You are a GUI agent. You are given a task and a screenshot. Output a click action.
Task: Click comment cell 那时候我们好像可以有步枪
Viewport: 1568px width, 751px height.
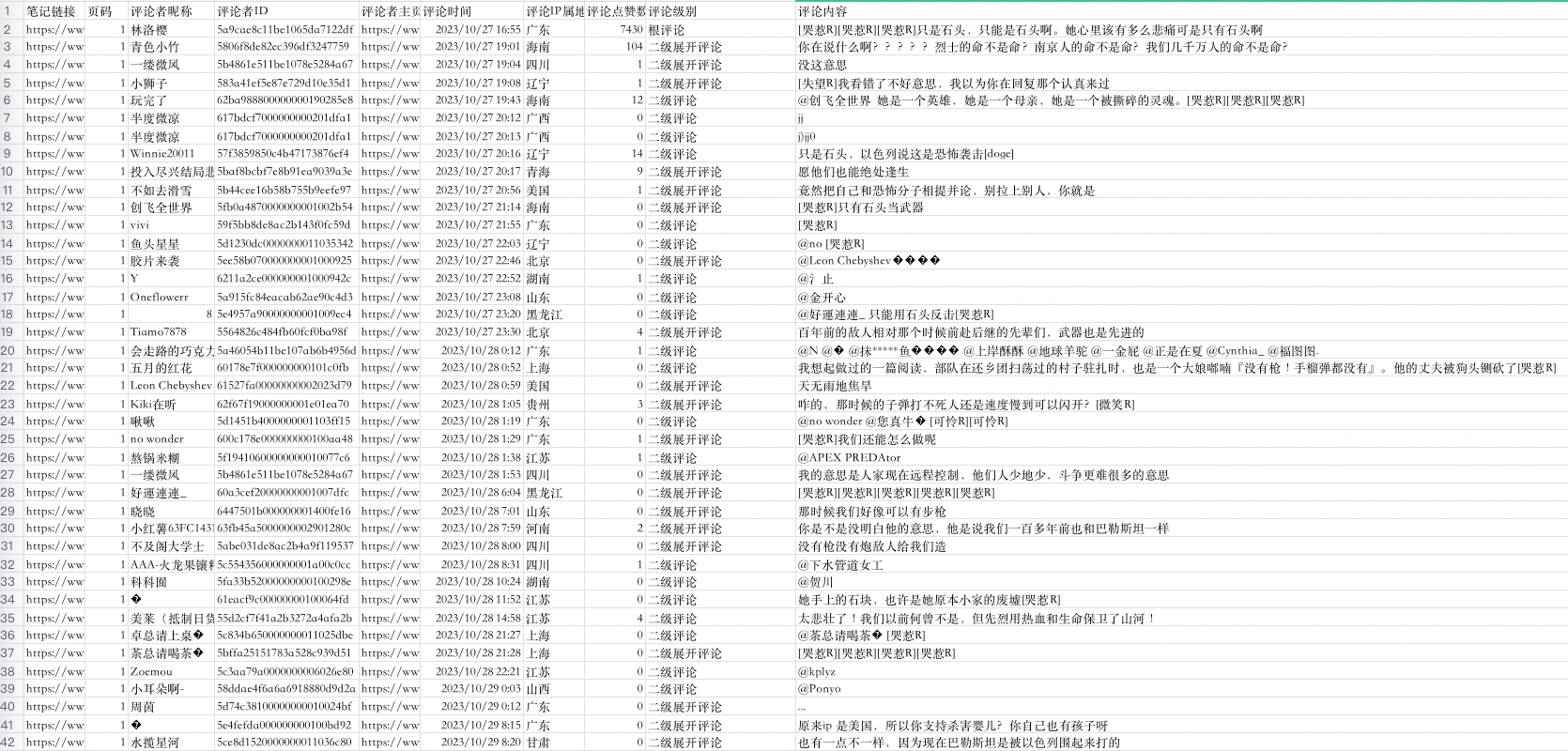1181,511
